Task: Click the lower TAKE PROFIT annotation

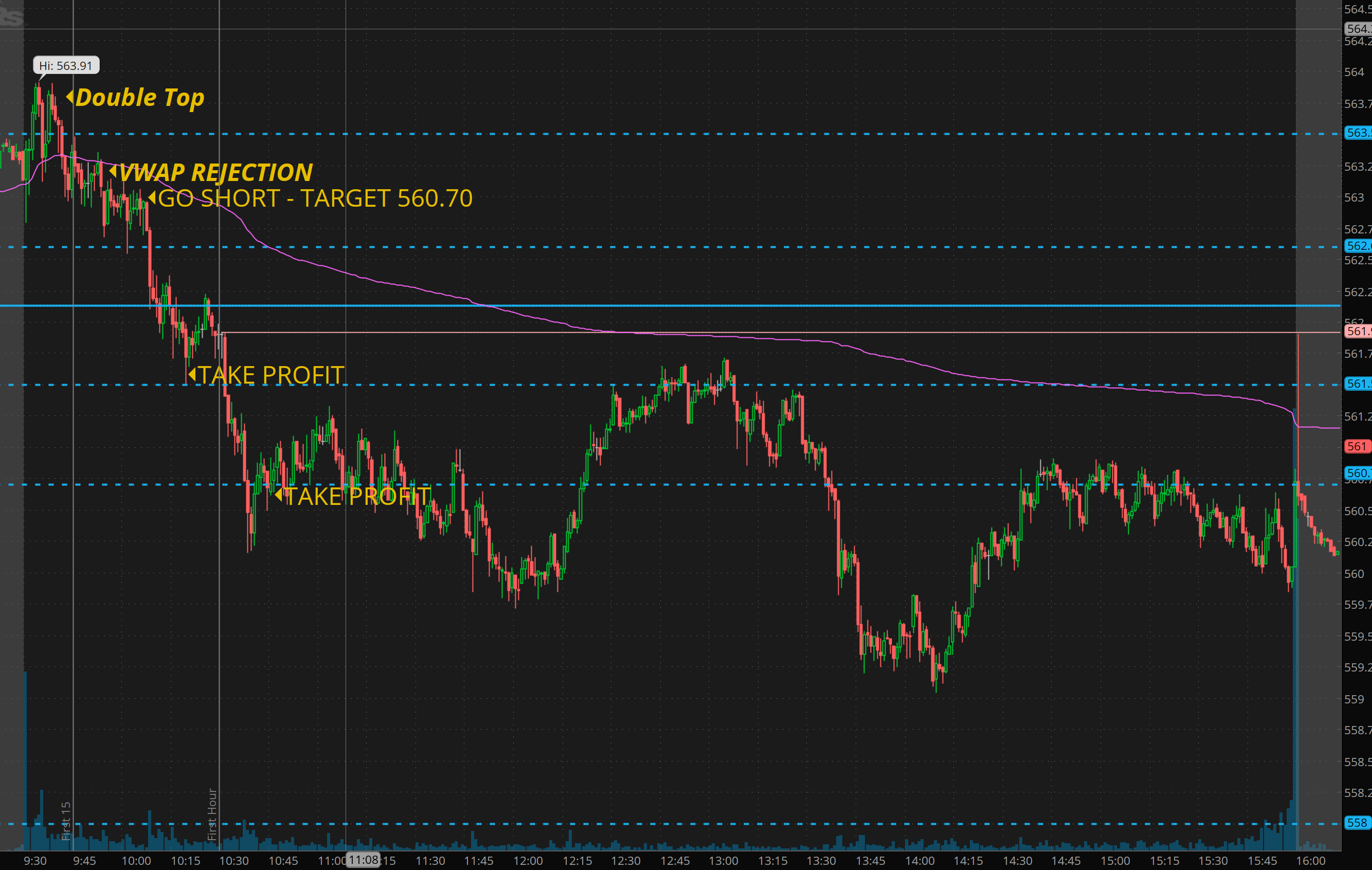Action: pyautogui.click(x=357, y=496)
